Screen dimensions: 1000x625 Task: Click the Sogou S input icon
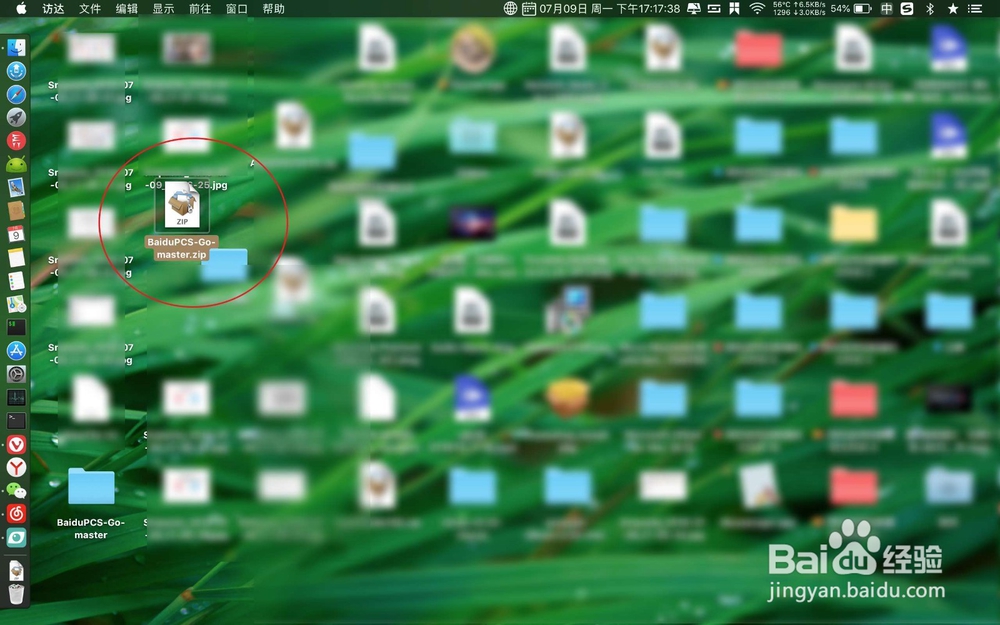[x=907, y=8]
